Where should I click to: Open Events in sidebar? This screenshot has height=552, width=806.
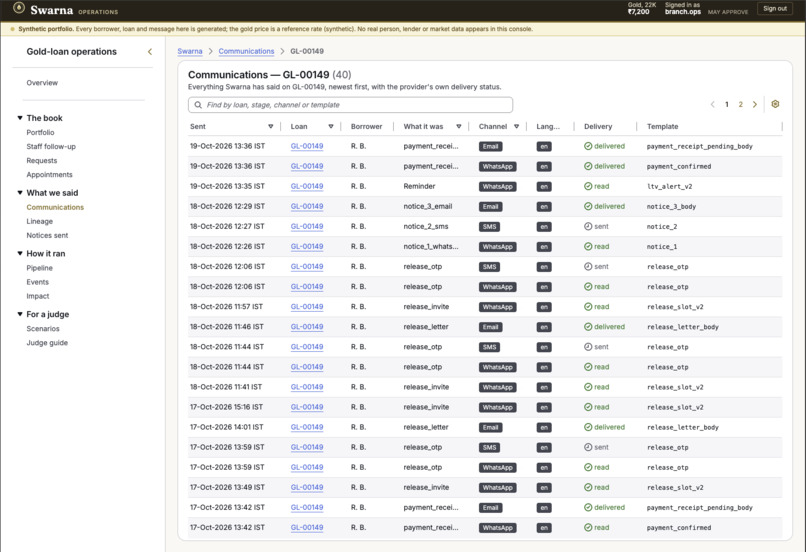38,282
